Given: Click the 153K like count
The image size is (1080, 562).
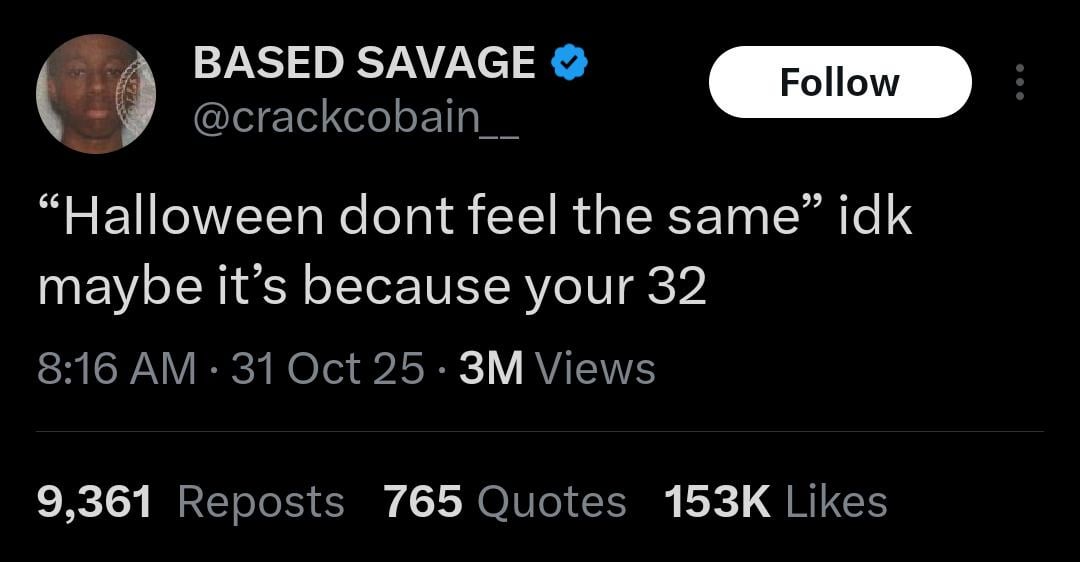Looking at the screenshot, I should pos(717,501).
